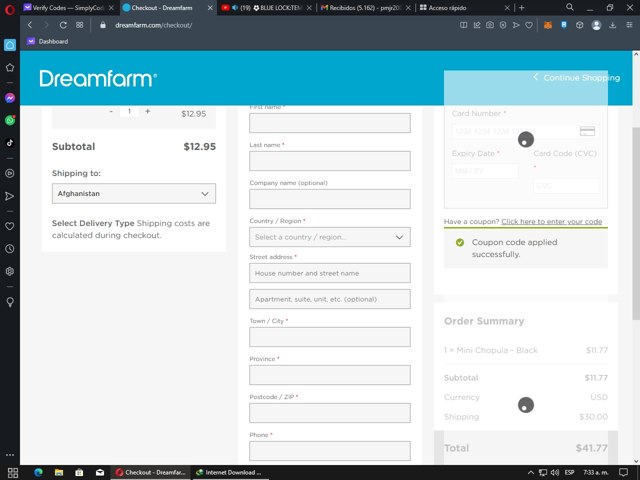640x480 pixels.
Task: Open a new browser tab
Action: coord(521,8)
